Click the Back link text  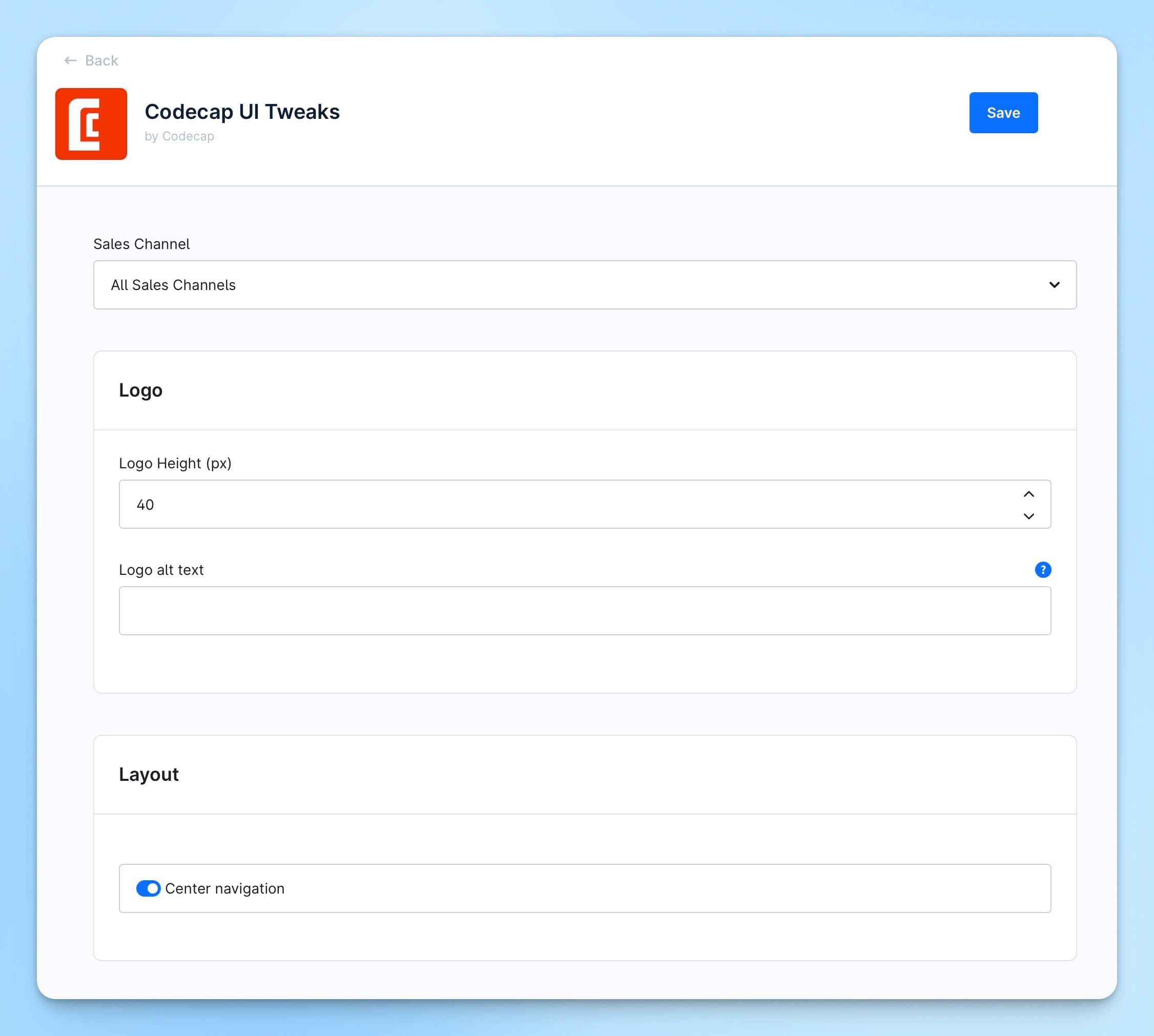(x=101, y=60)
